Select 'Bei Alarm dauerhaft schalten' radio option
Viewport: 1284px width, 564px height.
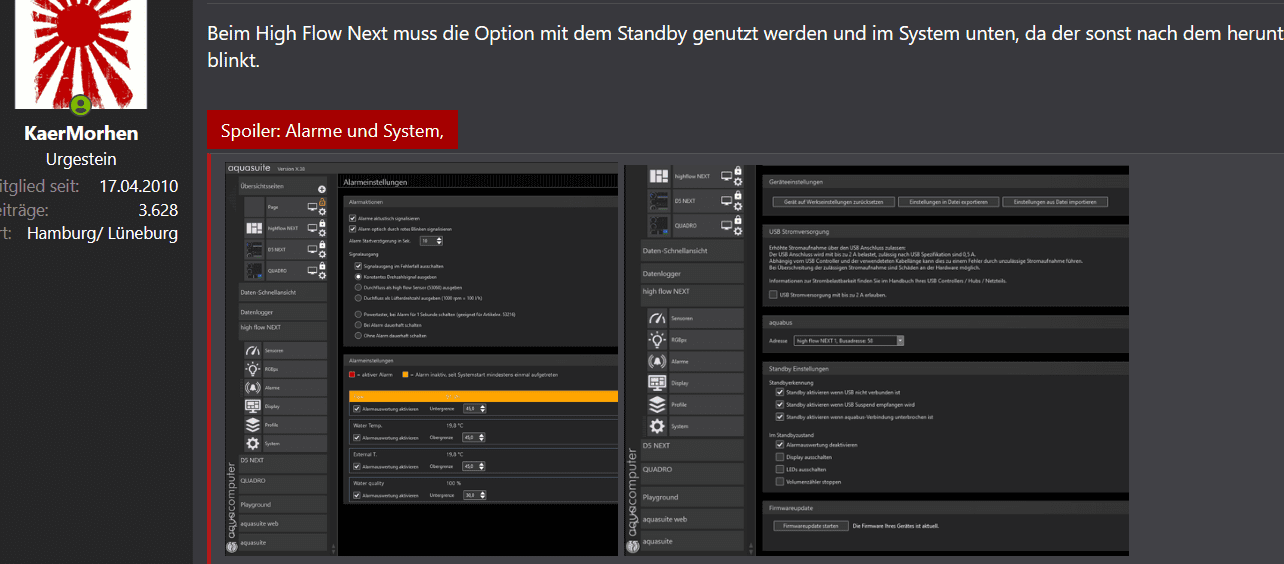(x=358, y=325)
